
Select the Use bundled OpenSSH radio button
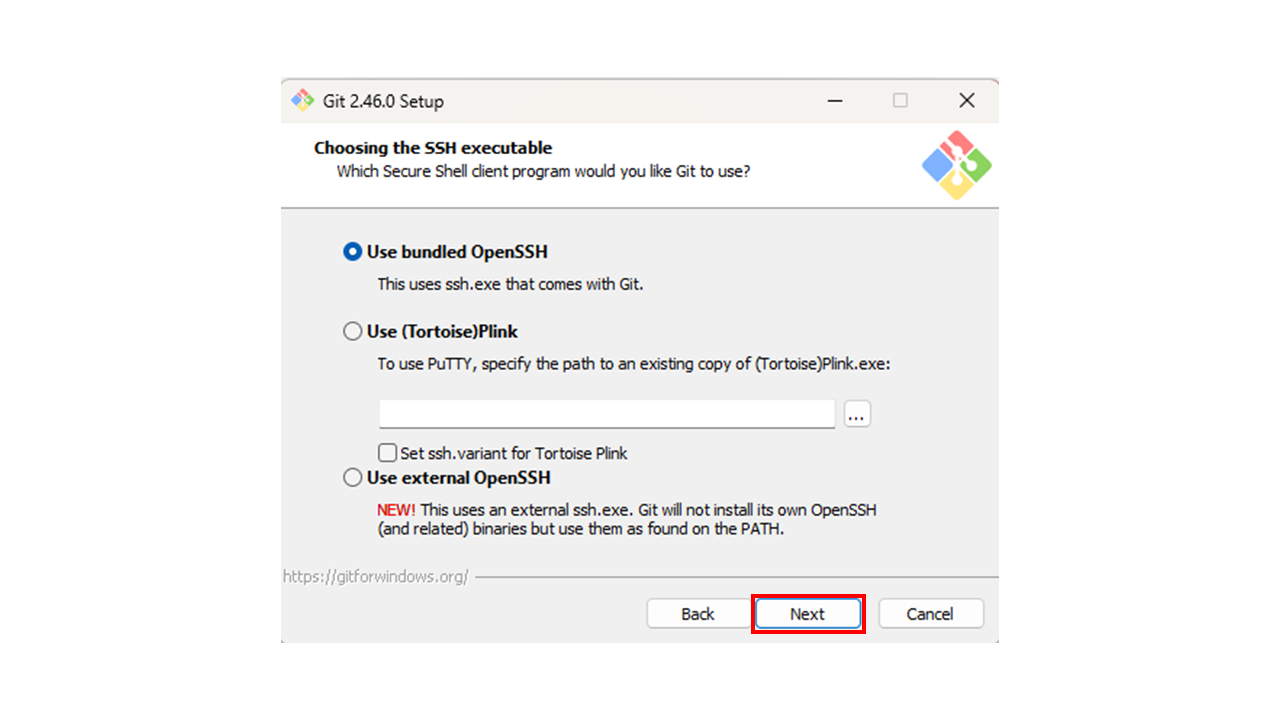point(352,252)
